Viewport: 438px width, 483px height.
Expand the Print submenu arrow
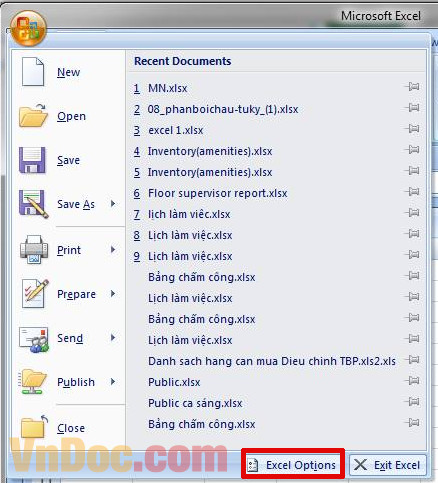pyautogui.click(x=113, y=249)
